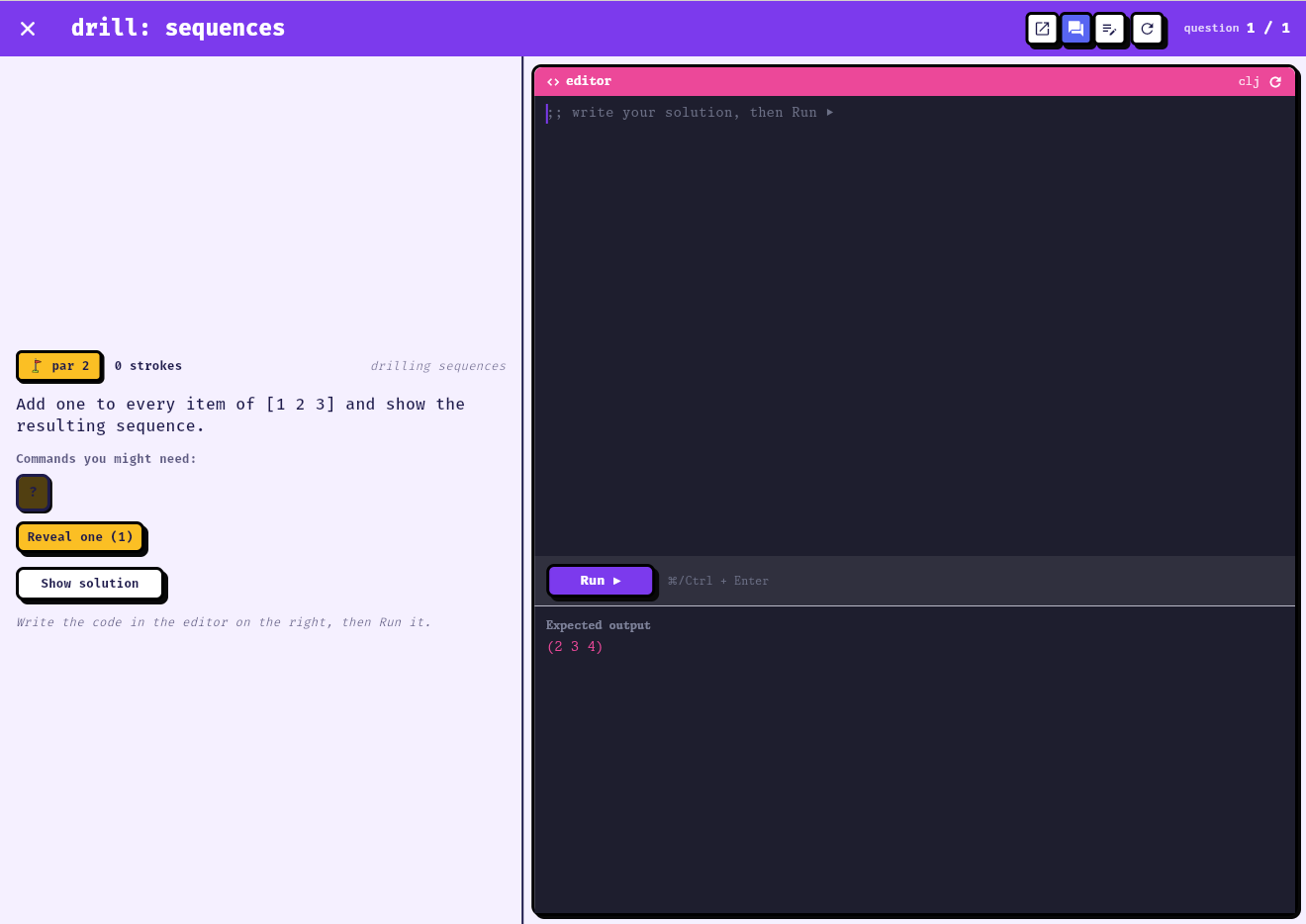
Task: Reveal the hidden command question-mark tile
Action: (x=33, y=492)
